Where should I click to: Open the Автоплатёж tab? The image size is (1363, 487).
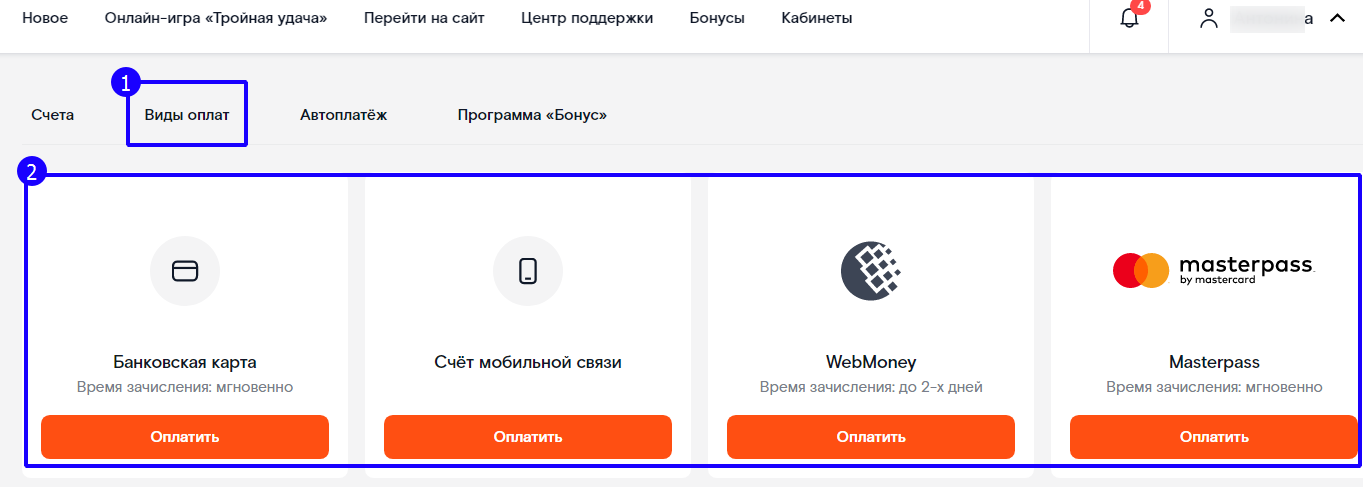[x=343, y=115]
